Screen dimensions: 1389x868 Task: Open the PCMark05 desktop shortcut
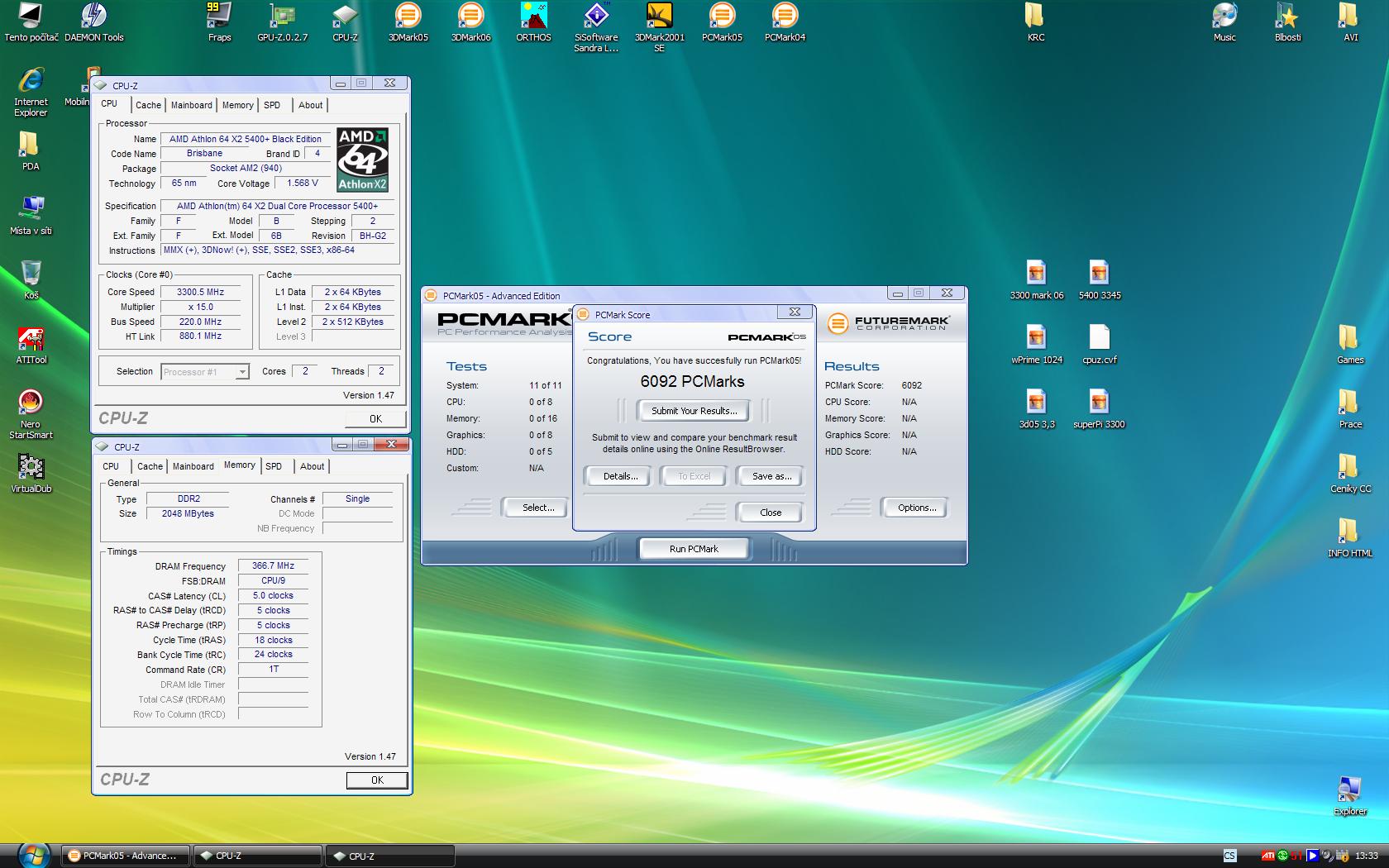click(x=722, y=22)
